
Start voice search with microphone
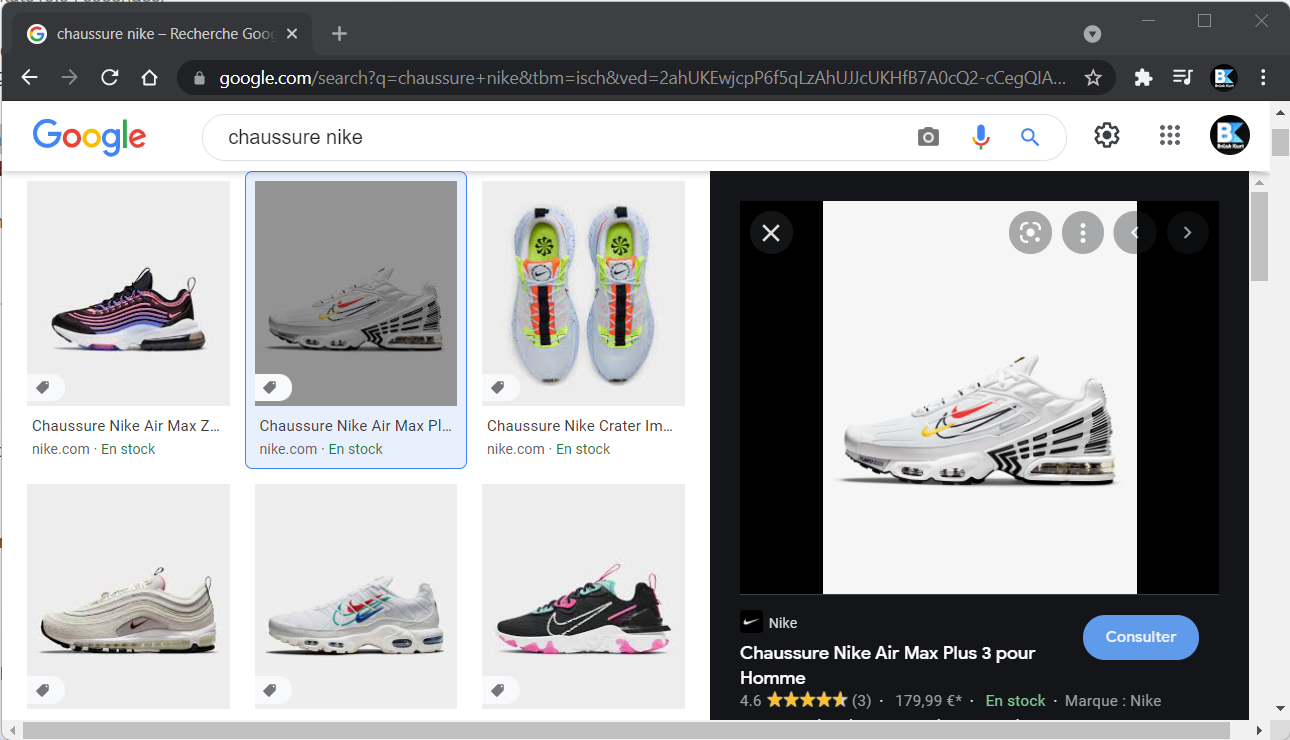pyautogui.click(x=981, y=137)
